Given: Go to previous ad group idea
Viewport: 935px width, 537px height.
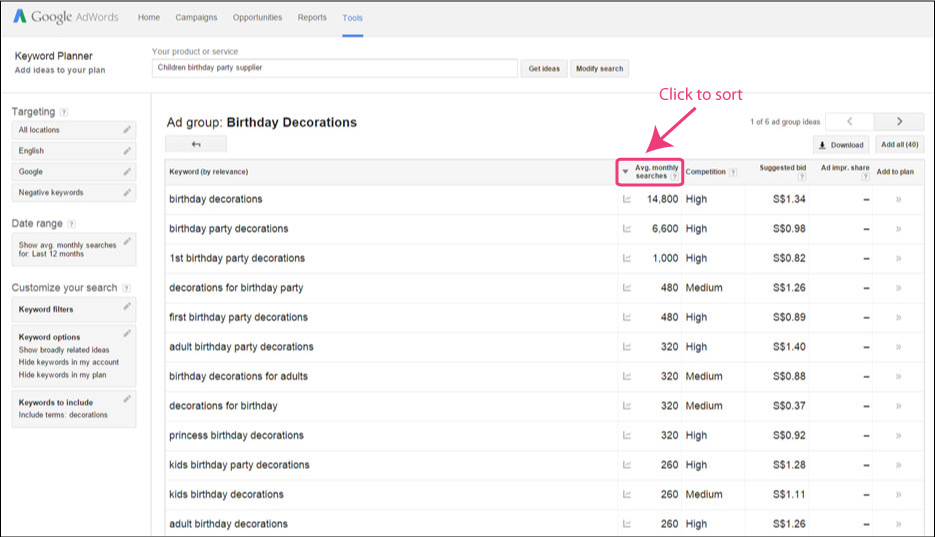Looking at the screenshot, I should pyautogui.click(x=850, y=122).
